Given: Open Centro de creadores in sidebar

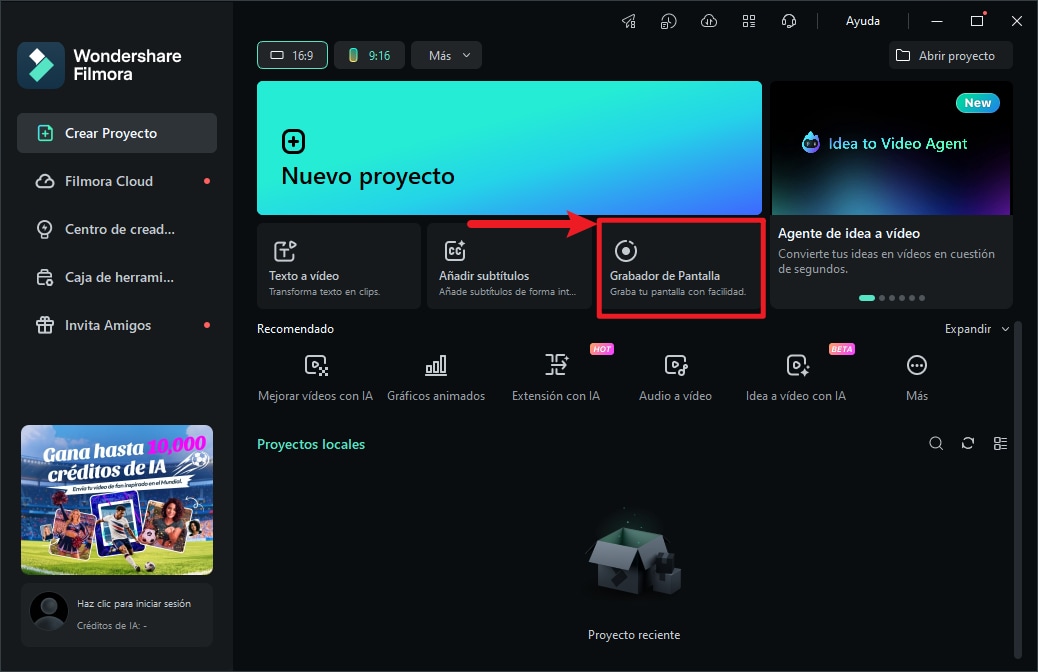Looking at the screenshot, I should coord(117,230).
